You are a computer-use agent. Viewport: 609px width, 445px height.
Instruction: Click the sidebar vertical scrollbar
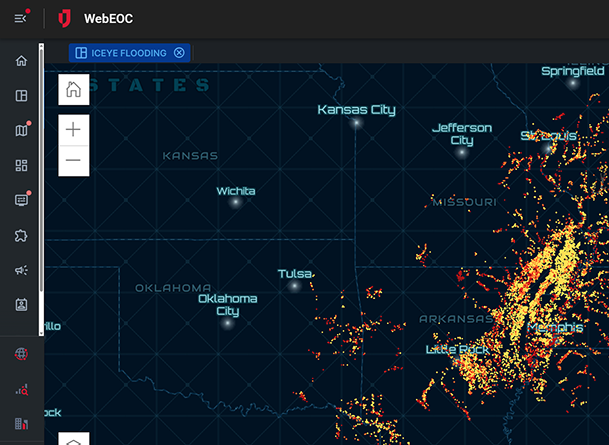41,190
